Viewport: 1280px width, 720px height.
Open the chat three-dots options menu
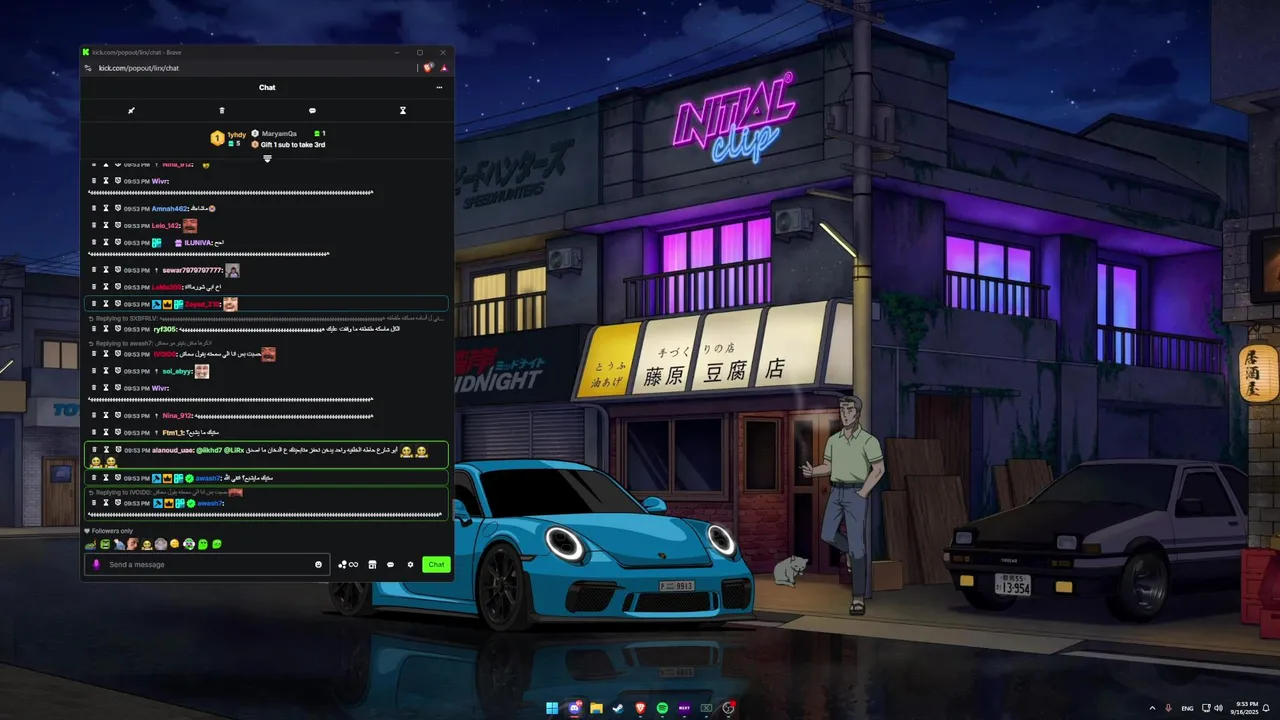click(439, 88)
